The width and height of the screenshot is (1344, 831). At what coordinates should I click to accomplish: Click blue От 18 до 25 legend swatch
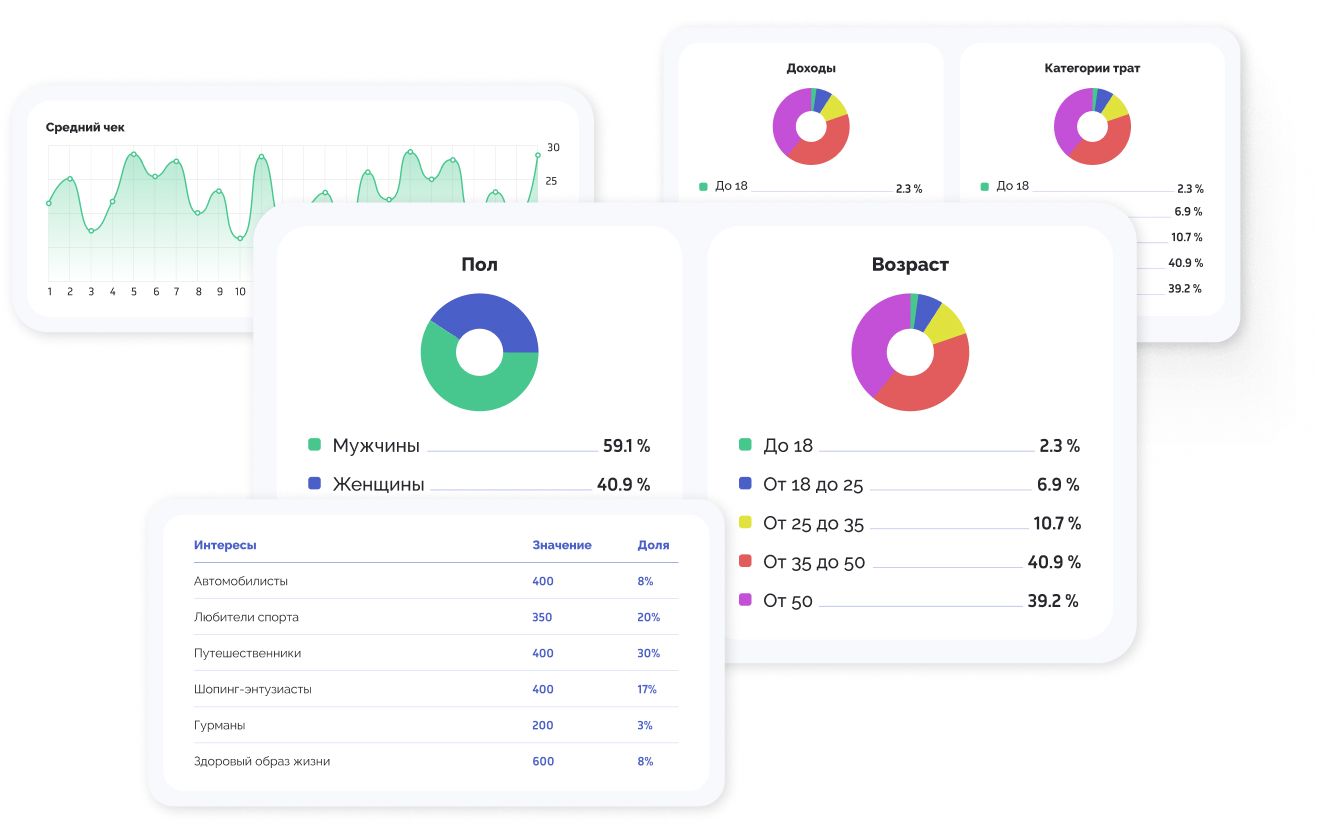745,484
